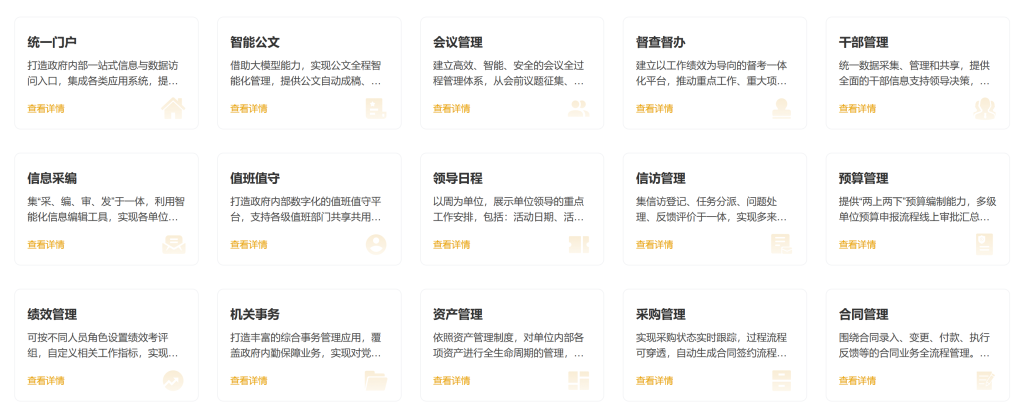Screen dimensions: 1024x412
Task: Click the chart icon in 绩效管理 card
Action: click(173, 380)
